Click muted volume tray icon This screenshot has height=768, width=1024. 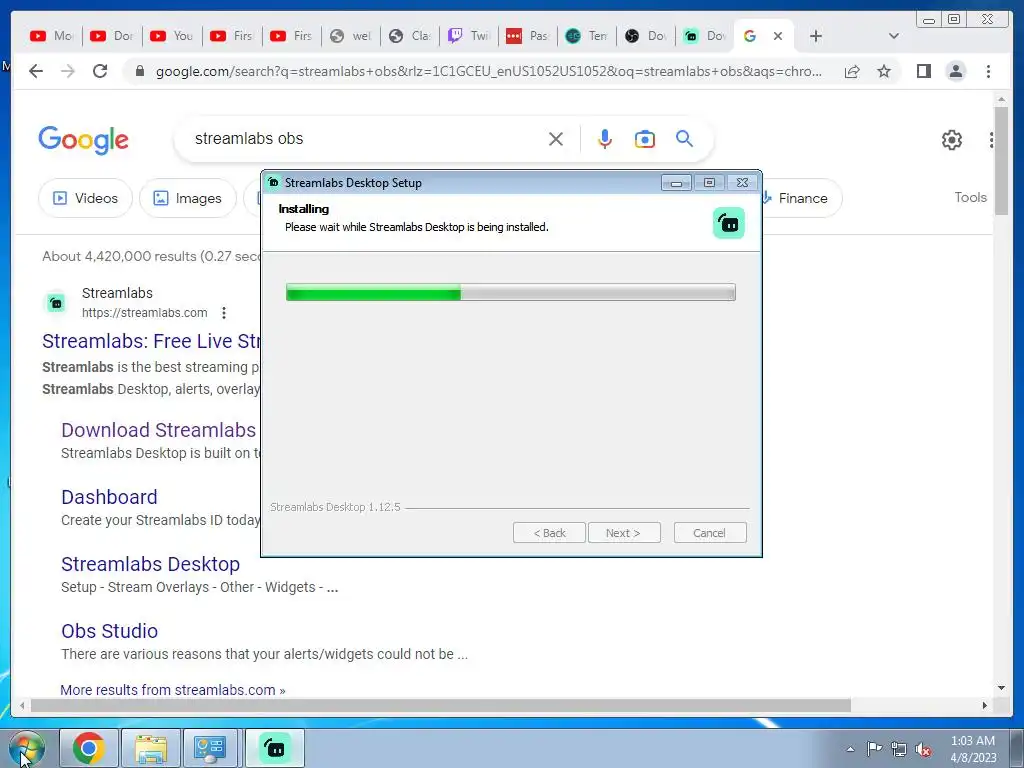pos(923,749)
